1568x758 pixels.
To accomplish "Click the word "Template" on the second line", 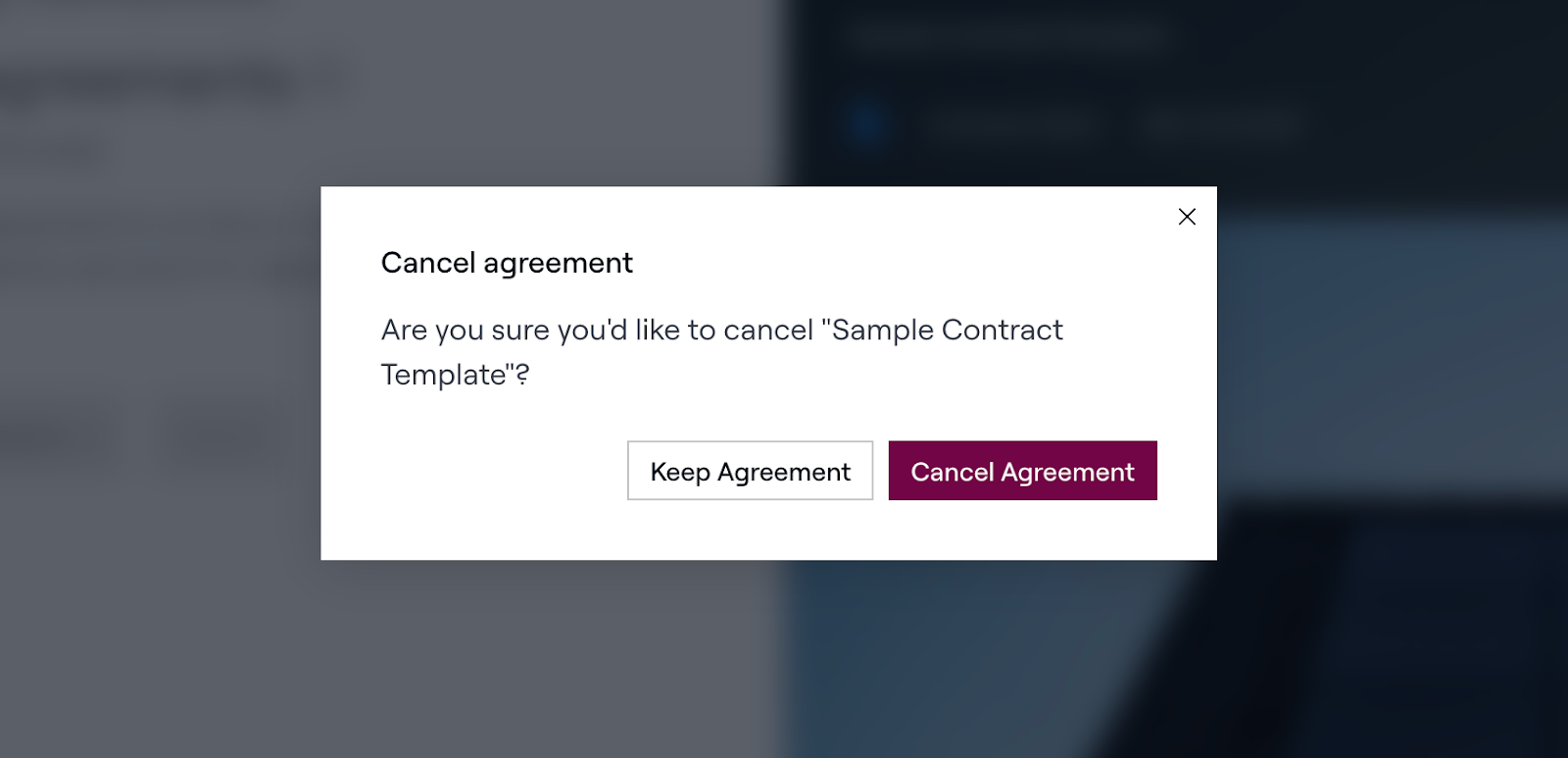I will [x=444, y=375].
